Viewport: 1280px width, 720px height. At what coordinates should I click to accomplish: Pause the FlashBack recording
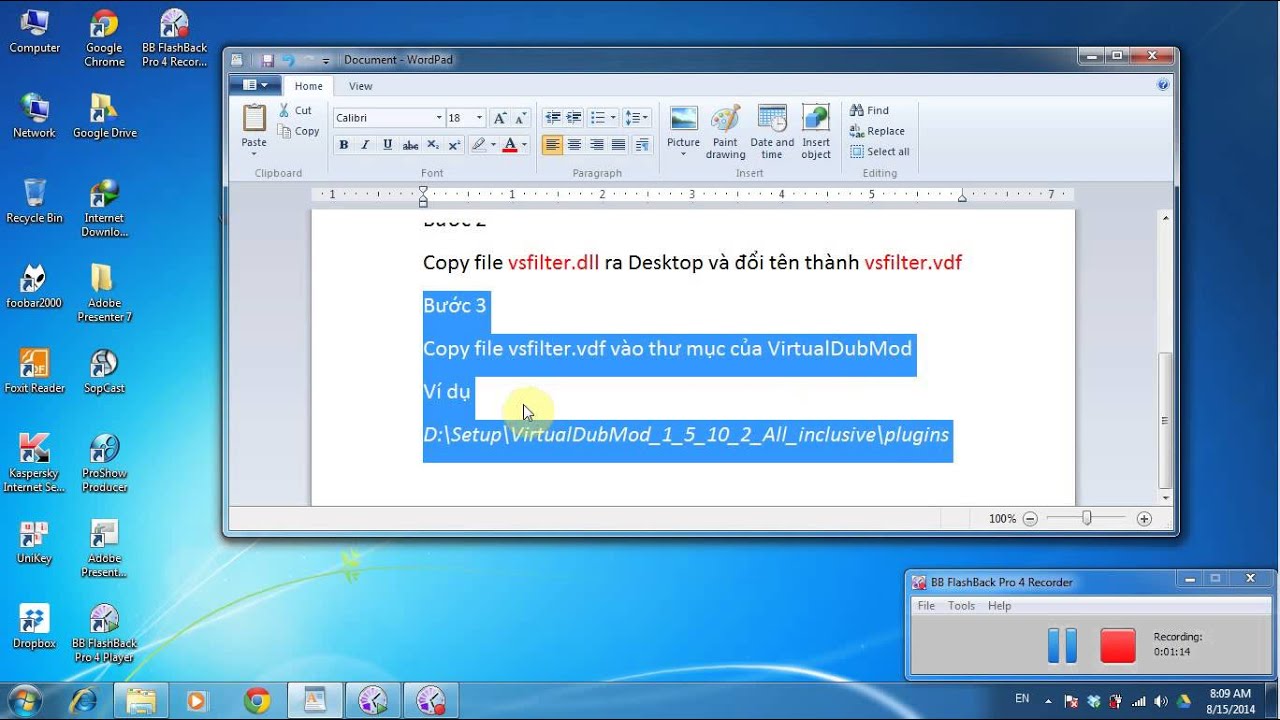tap(1062, 646)
